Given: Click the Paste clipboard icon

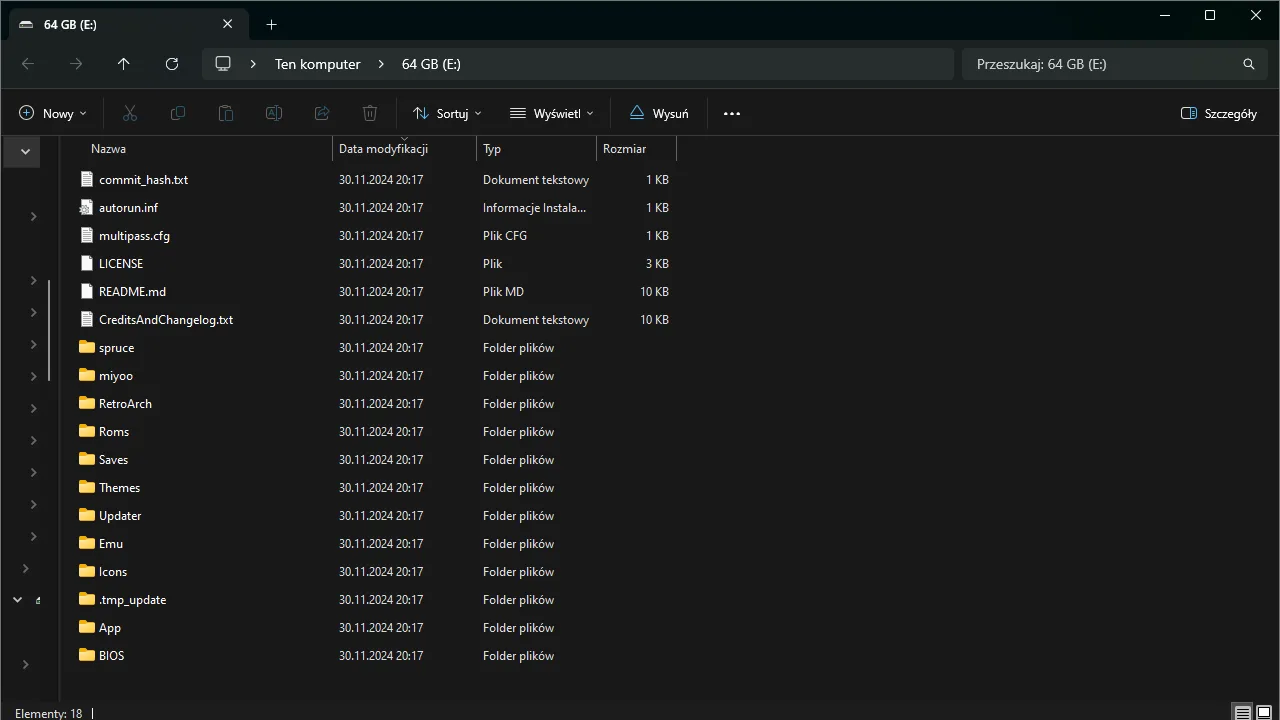Looking at the screenshot, I should click(x=226, y=114).
